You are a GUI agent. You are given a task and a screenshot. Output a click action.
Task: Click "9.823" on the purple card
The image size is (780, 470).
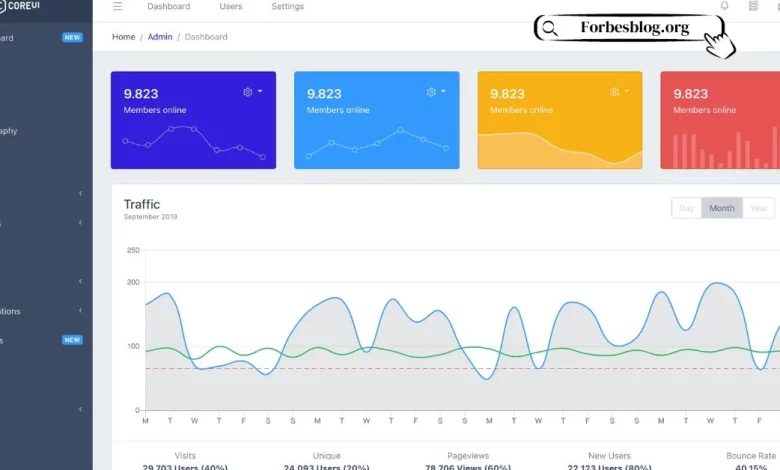tap(141, 94)
